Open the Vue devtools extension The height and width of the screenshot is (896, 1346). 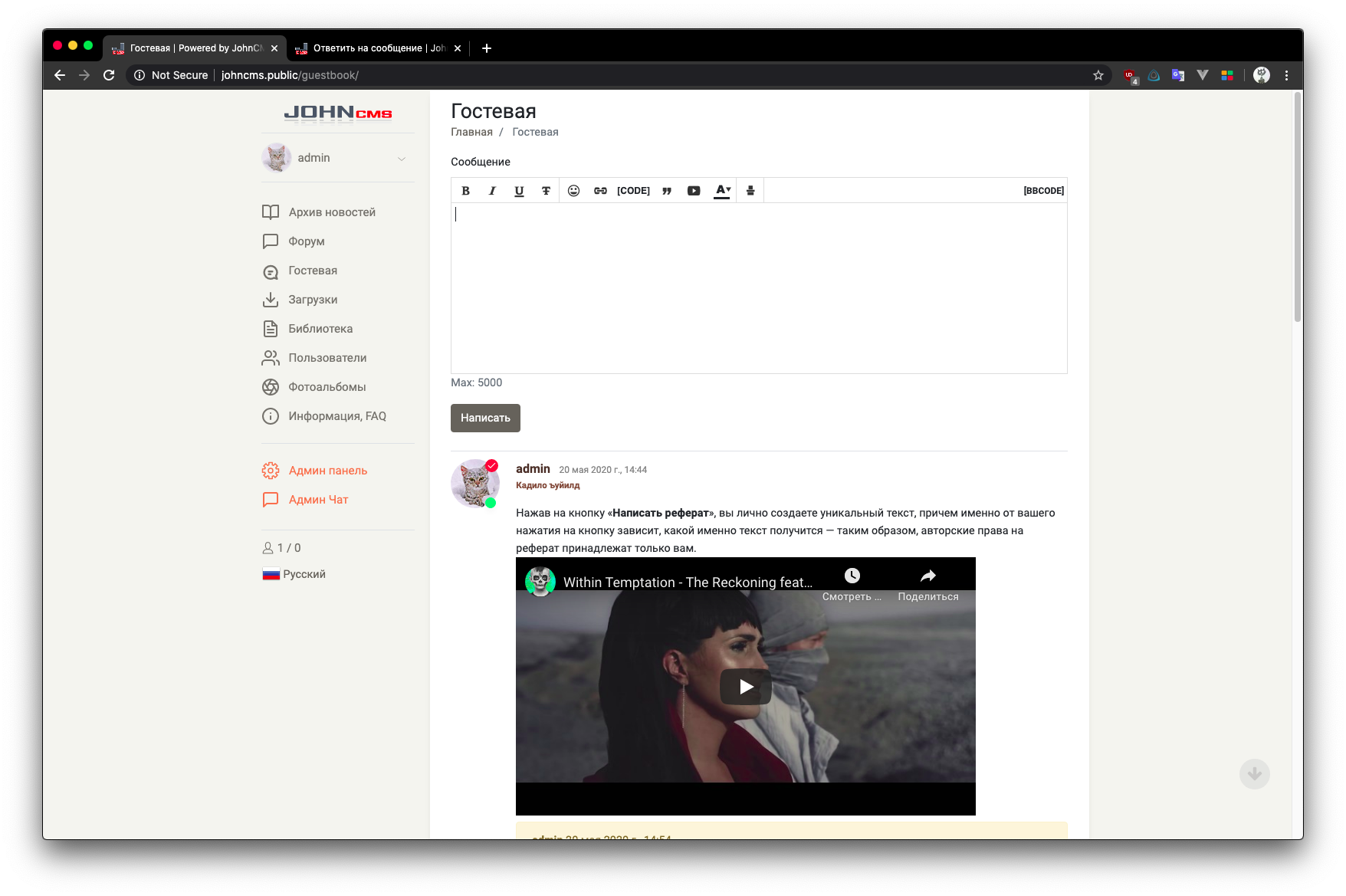(x=1203, y=75)
